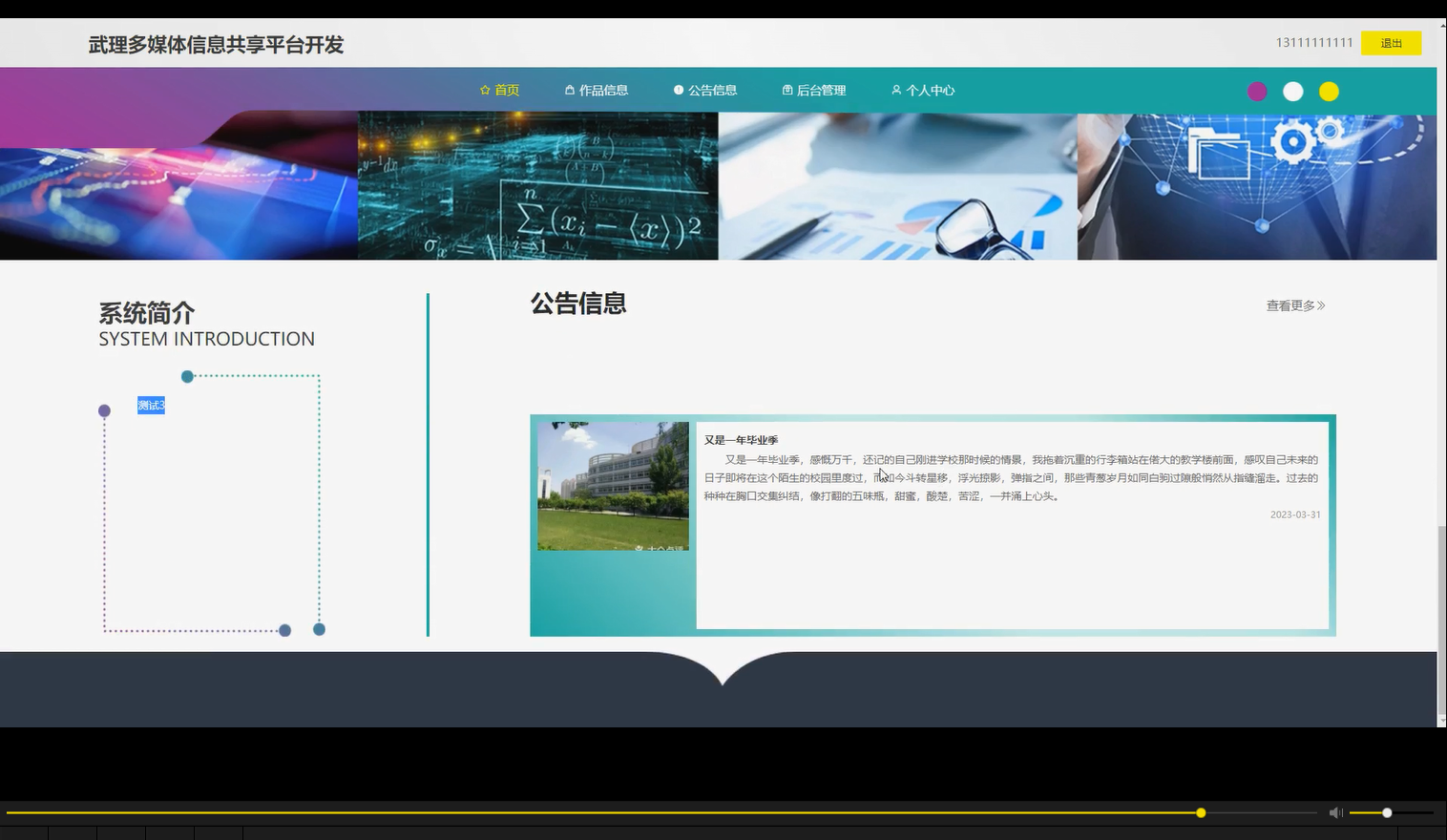Image resolution: width=1447 pixels, height=840 pixels.
Task: Open the 后台管理 menu item
Action: pos(821,90)
